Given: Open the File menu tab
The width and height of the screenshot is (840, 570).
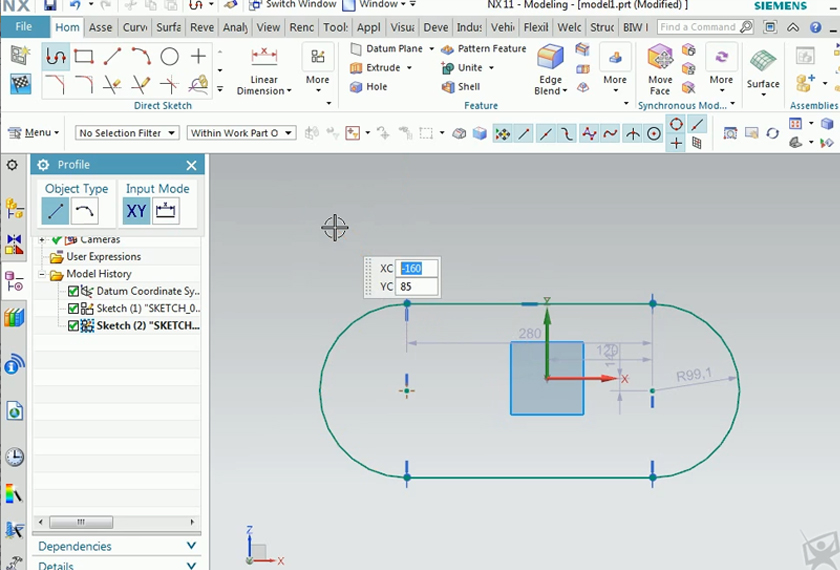Looking at the screenshot, I should pos(24,27).
